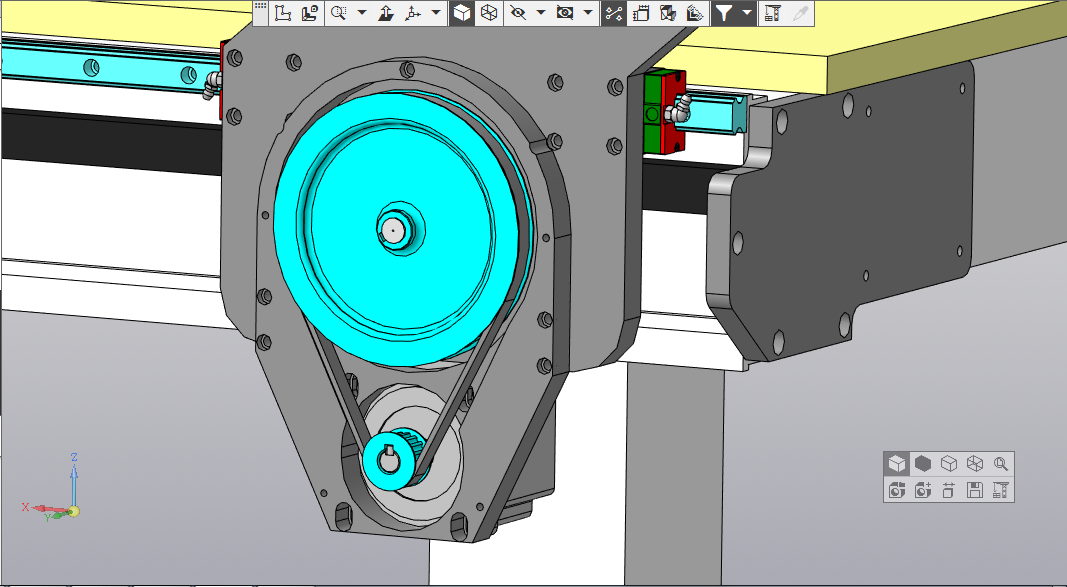Screen dimensions: 1067x587
Task: Click the normal-to view arrow icon
Action: (x=385, y=13)
